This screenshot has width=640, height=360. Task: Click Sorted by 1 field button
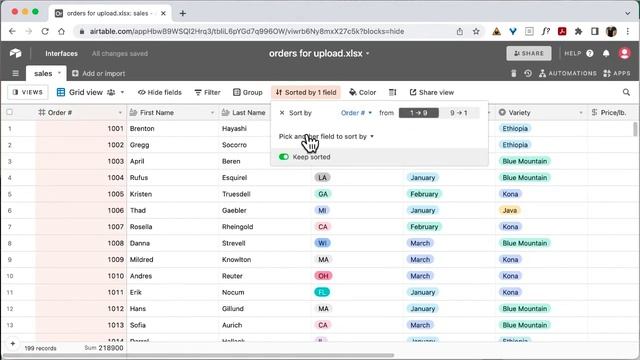pos(306,92)
